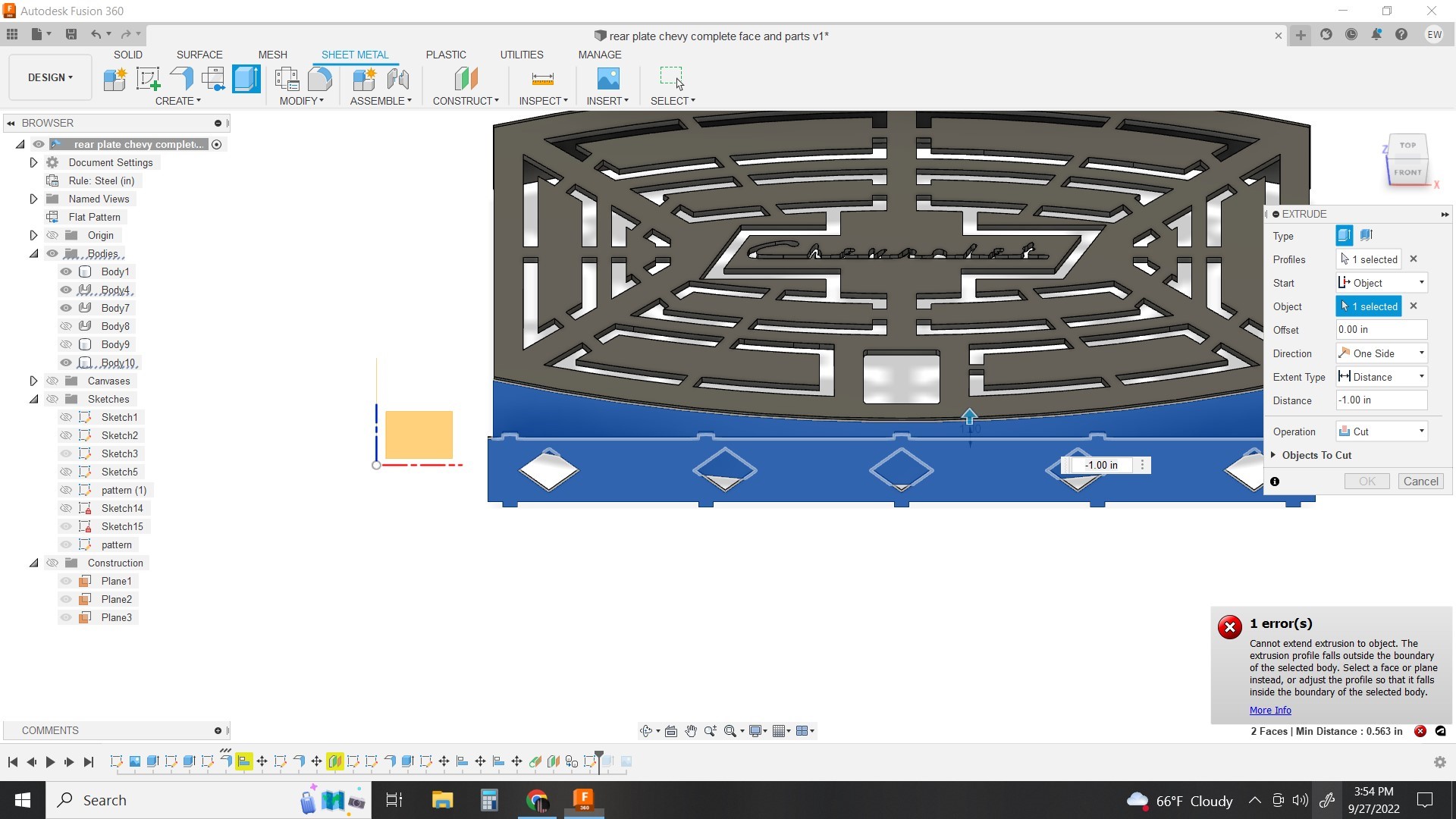The image size is (1456, 819).
Task: Switch to the MESH tab
Action: [272, 55]
